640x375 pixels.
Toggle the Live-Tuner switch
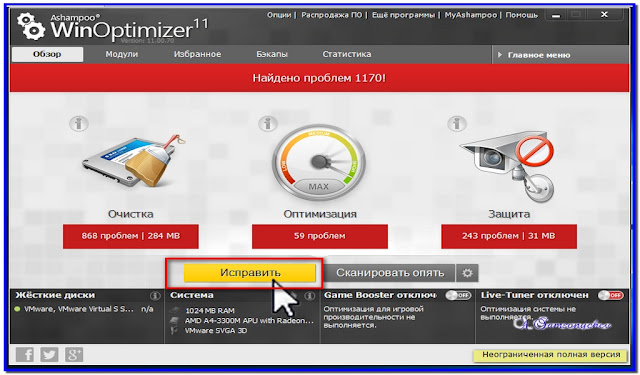tap(611, 295)
